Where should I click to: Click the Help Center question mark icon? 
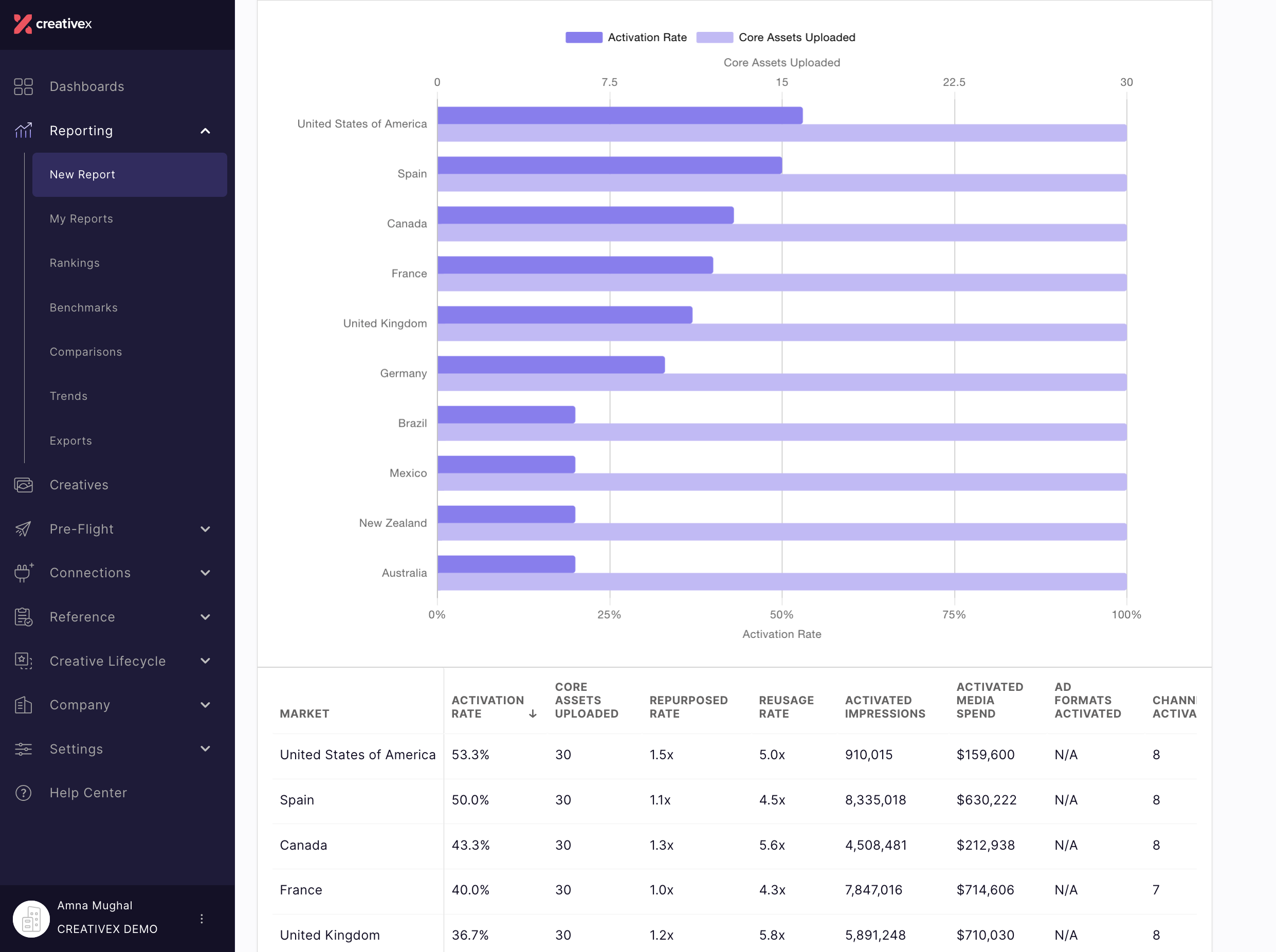(23, 793)
